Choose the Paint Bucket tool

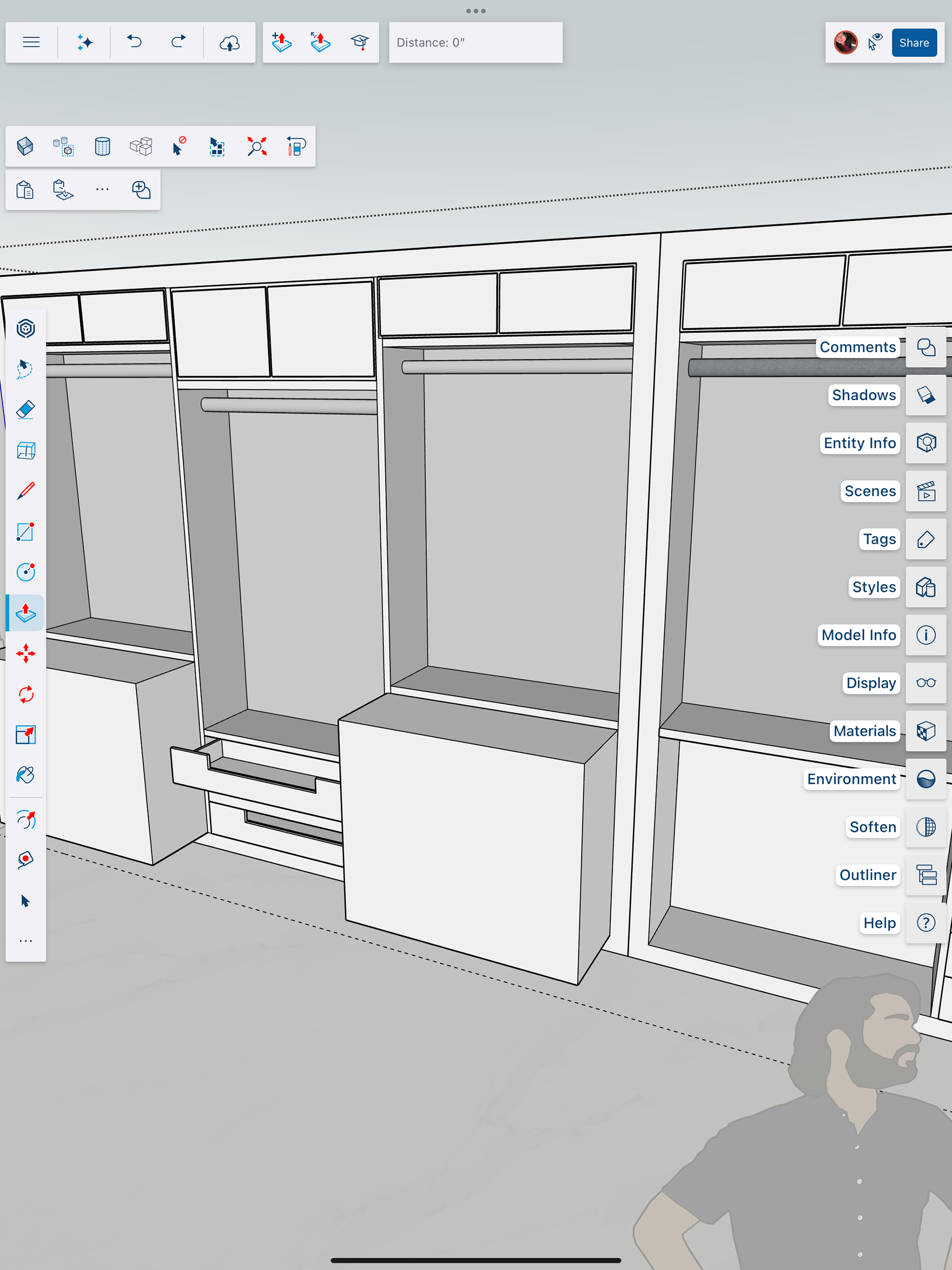[25, 775]
